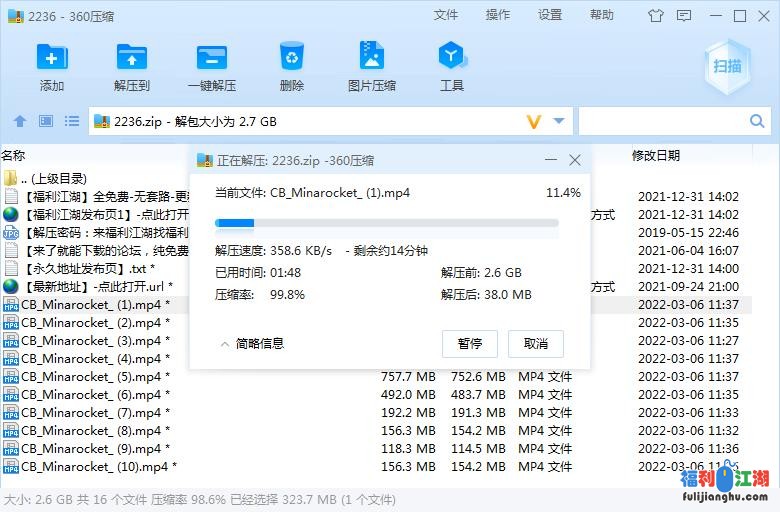Open the 工具 (Tools) icon
Screen dimensions: 780x512
452,66
